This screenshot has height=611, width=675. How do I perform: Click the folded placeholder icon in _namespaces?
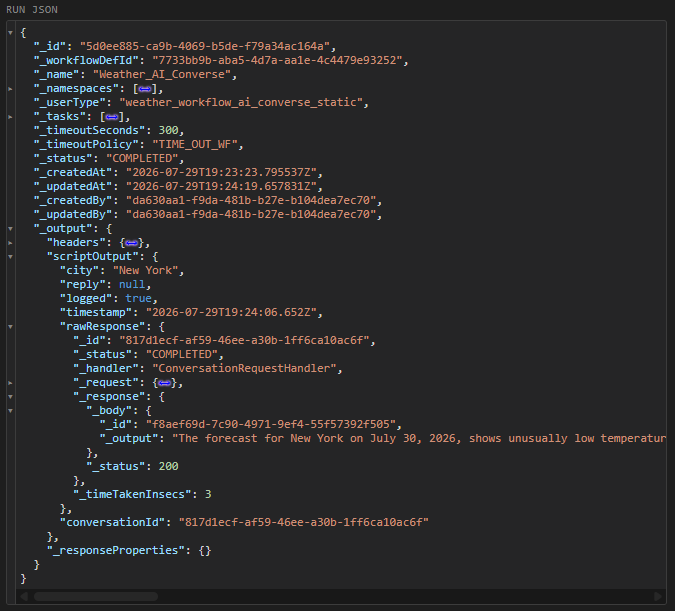pos(145,89)
